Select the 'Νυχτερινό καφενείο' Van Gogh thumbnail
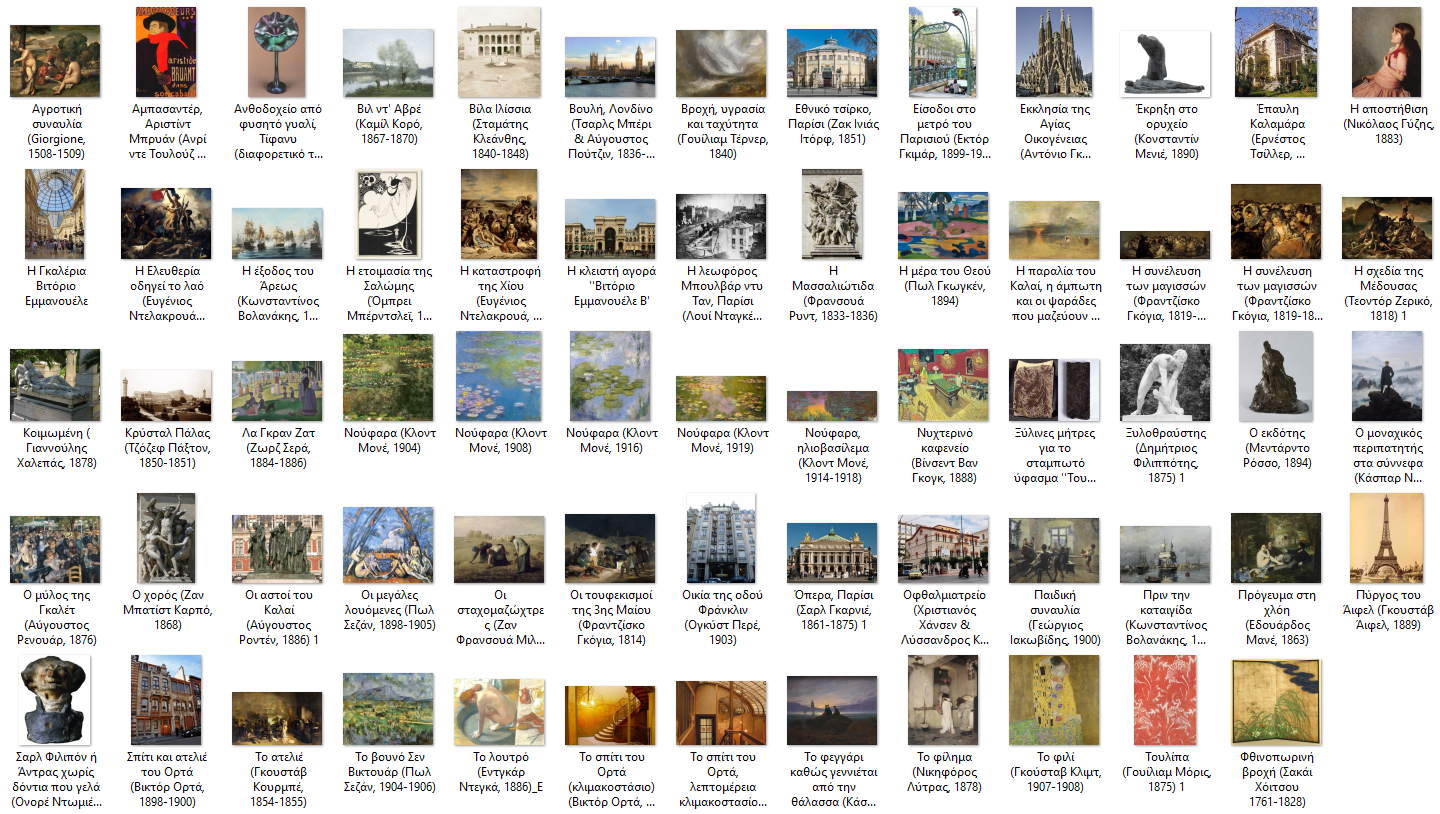This screenshot has width=1440, height=814. tap(944, 385)
